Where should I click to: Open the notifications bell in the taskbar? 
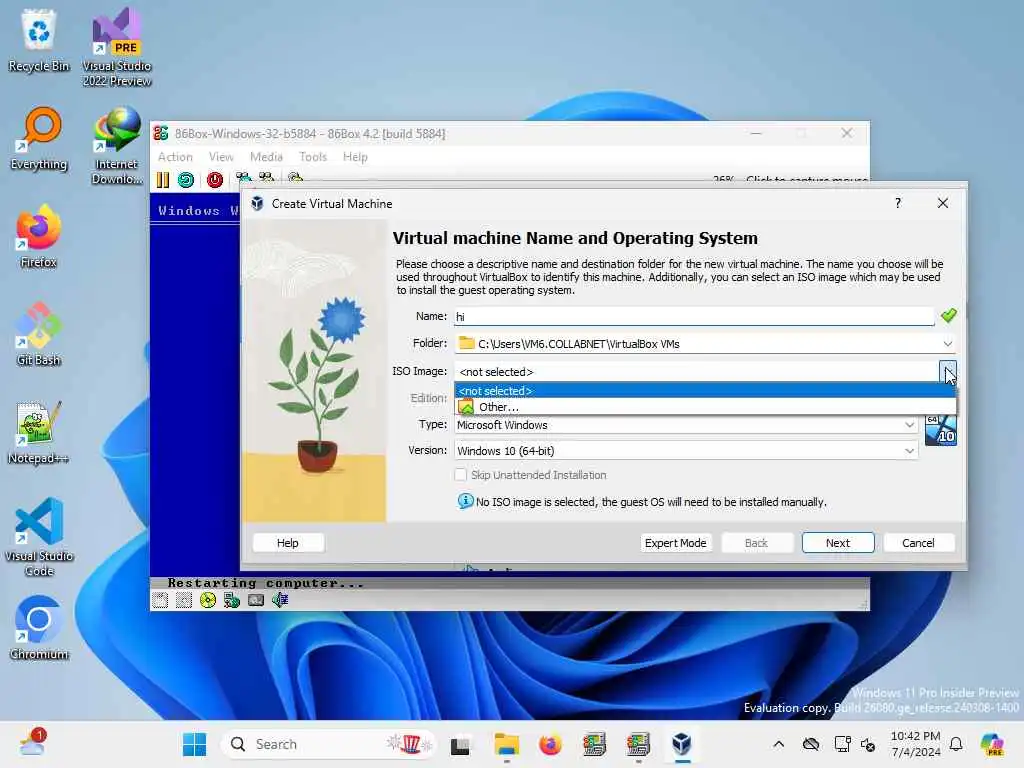point(956,744)
